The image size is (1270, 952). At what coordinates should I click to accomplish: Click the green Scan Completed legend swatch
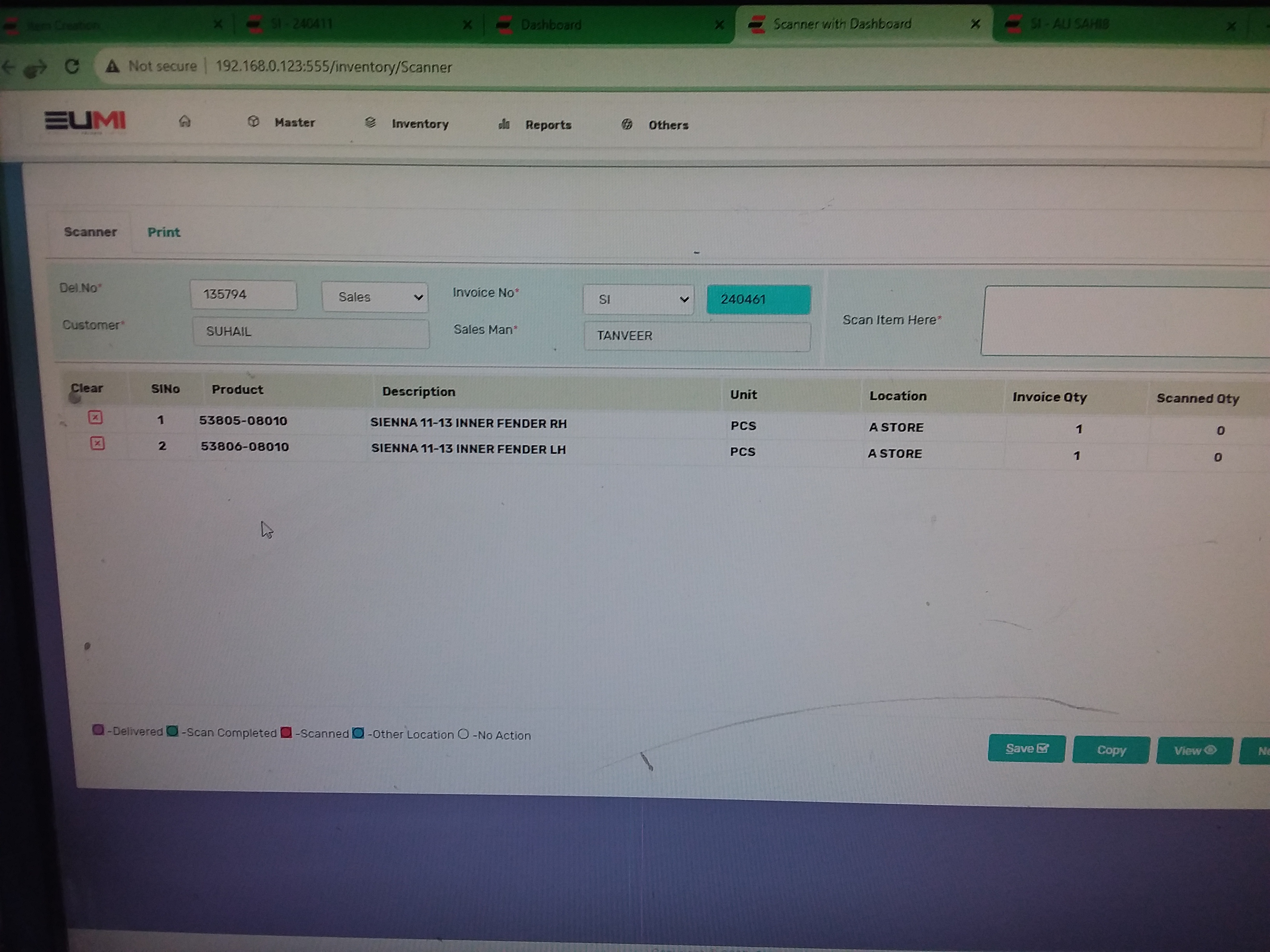(172, 731)
